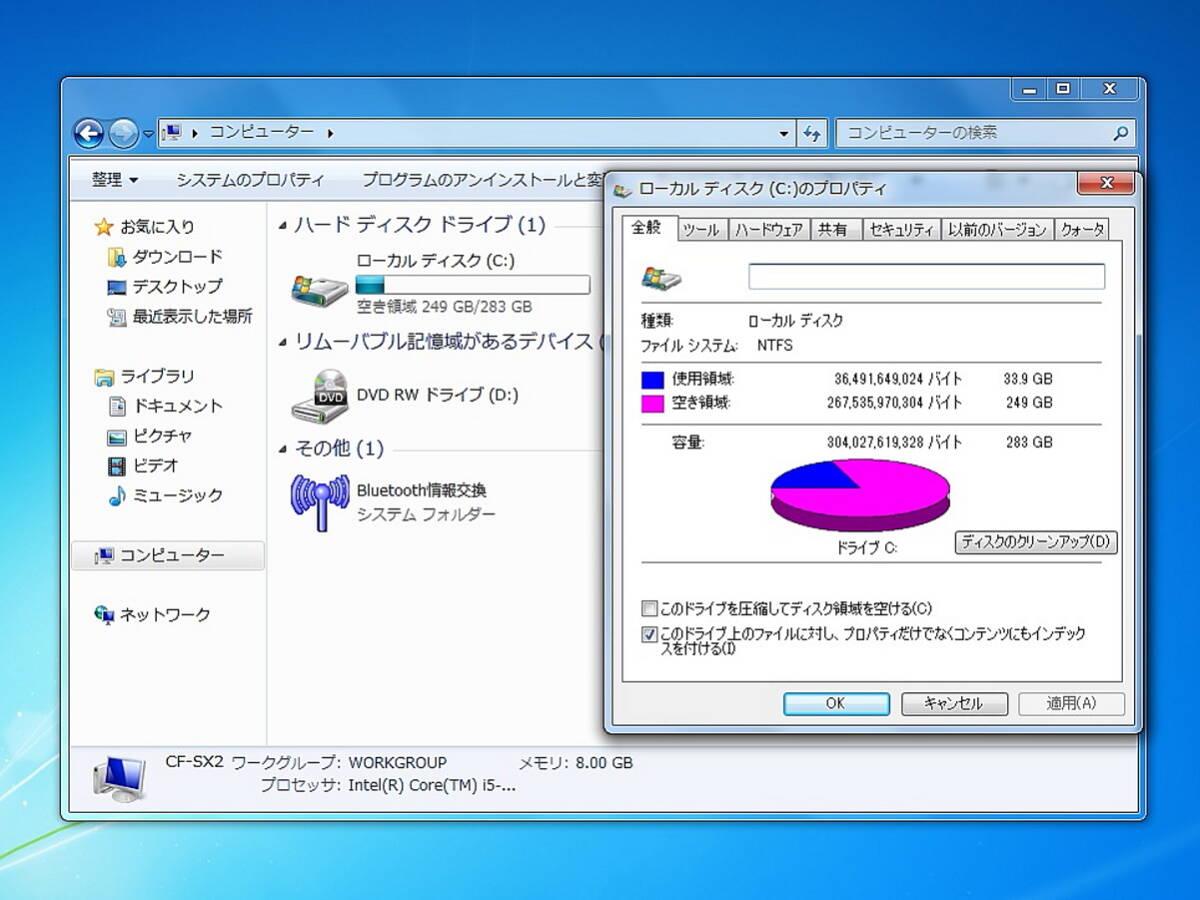Open 最近表示した場所 in sidebar
1200x900 pixels.
click(x=180, y=317)
